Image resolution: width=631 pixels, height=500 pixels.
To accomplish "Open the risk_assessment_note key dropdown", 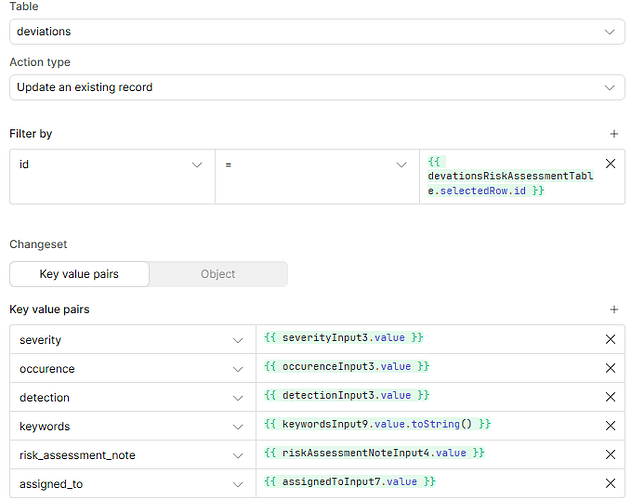I will point(133,455).
